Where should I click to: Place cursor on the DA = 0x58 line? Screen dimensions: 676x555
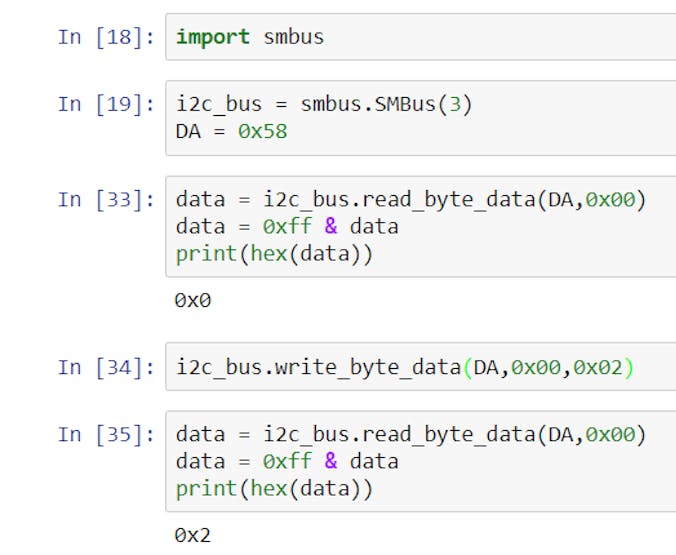pyautogui.click(x=231, y=130)
